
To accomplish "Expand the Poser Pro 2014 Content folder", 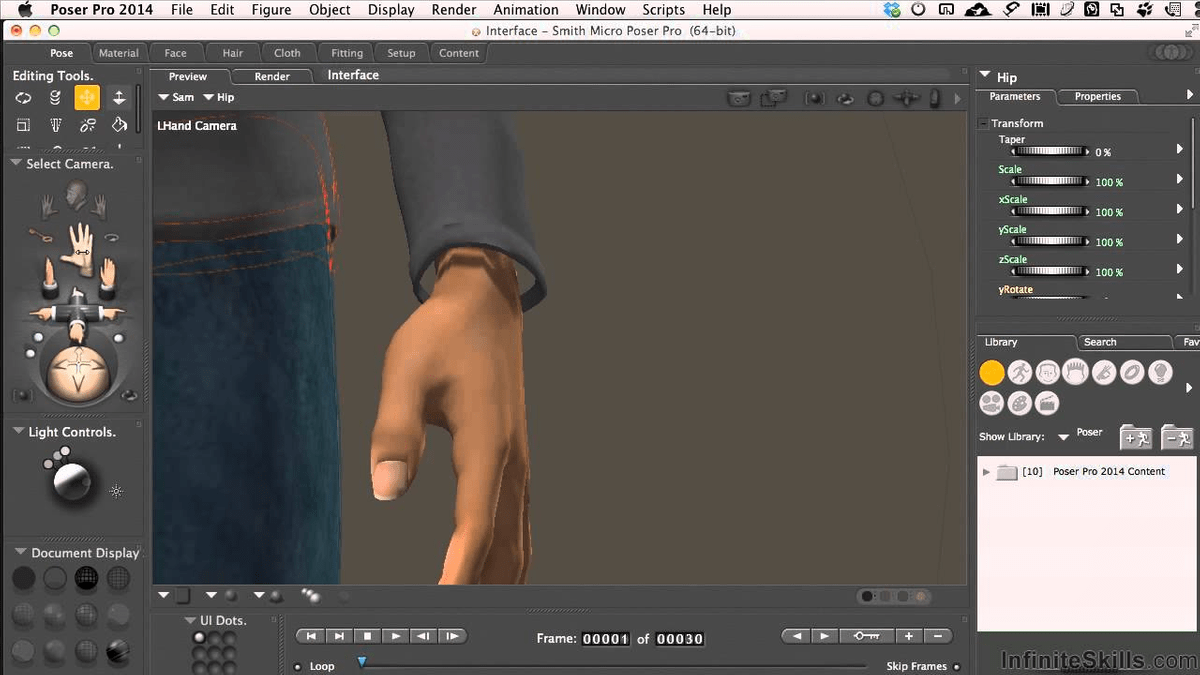I will pyautogui.click(x=986, y=470).
